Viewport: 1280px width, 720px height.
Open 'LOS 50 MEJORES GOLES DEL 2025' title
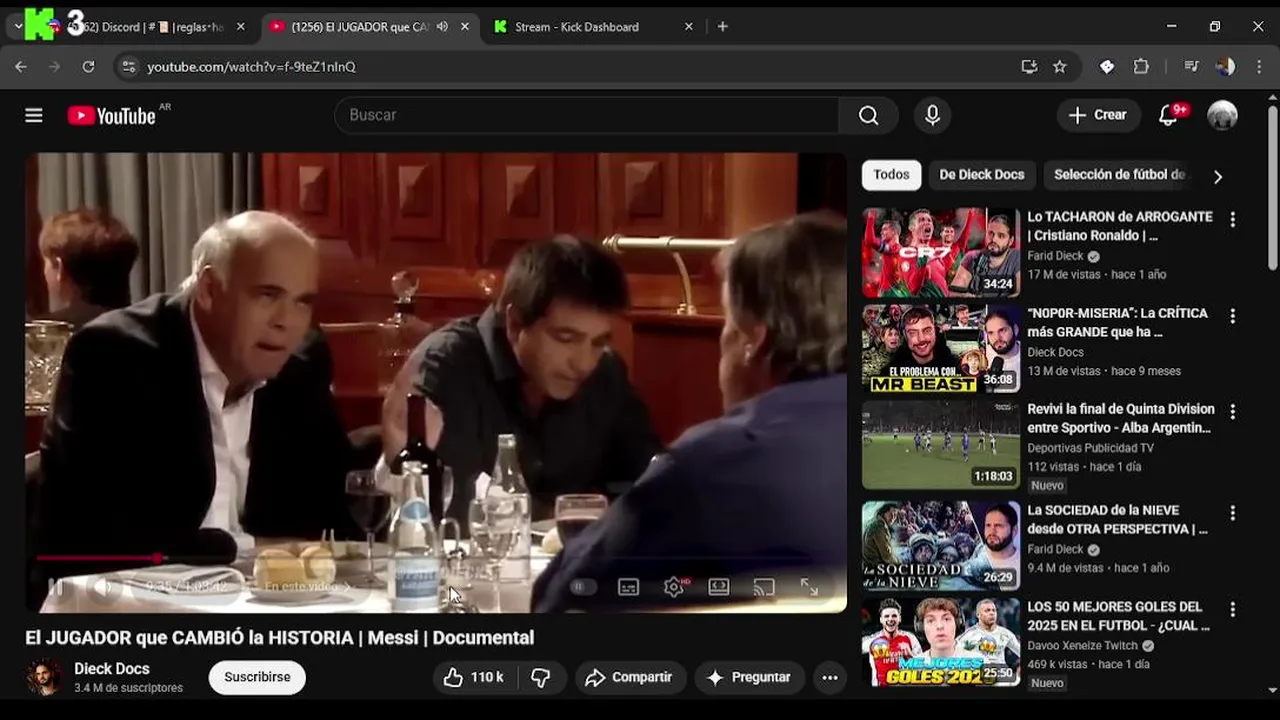click(x=1118, y=616)
